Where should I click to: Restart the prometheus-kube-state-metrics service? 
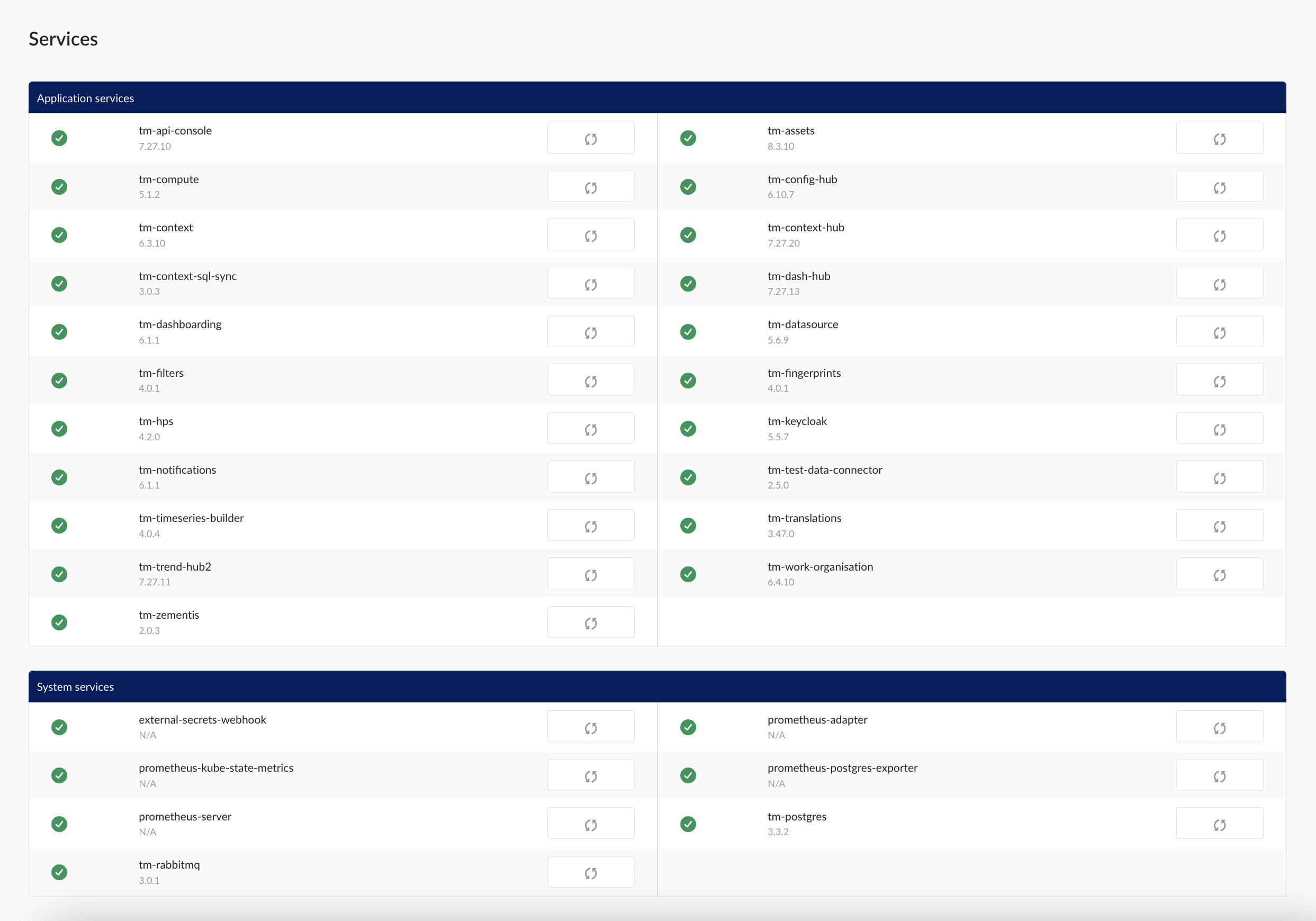point(590,775)
